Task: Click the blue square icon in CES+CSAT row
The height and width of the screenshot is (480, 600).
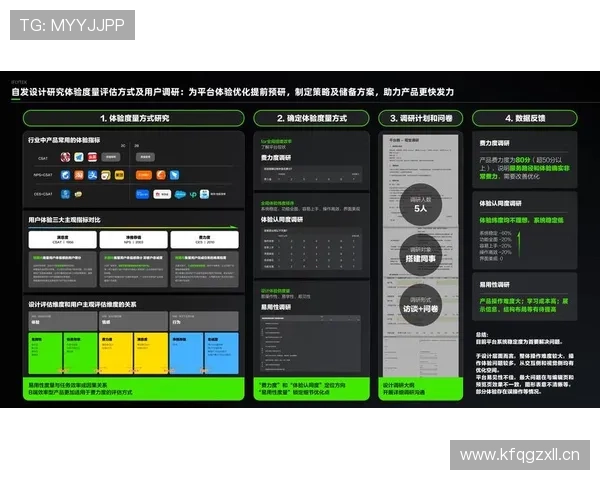Action: pyautogui.click(x=65, y=194)
